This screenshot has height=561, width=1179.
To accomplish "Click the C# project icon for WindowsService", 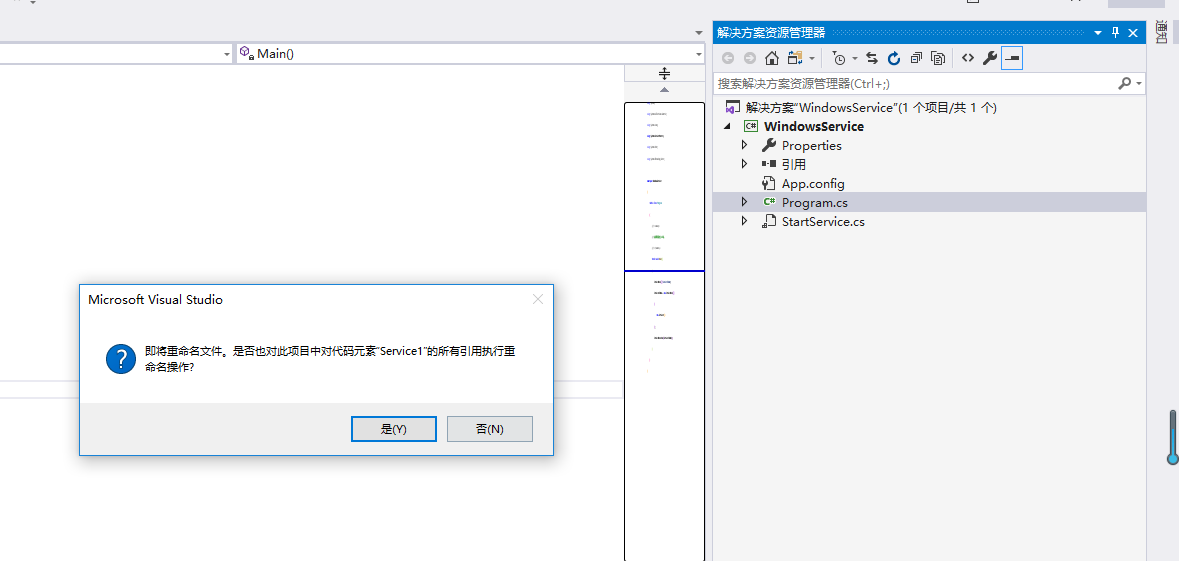I will [x=750, y=126].
